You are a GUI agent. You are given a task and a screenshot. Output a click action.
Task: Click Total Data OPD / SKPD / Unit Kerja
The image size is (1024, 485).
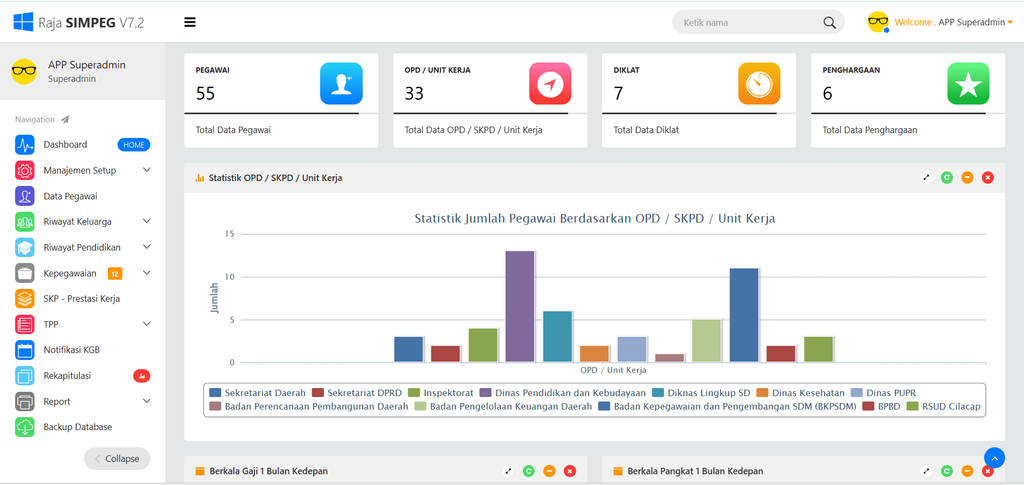click(x=473, y=130)
